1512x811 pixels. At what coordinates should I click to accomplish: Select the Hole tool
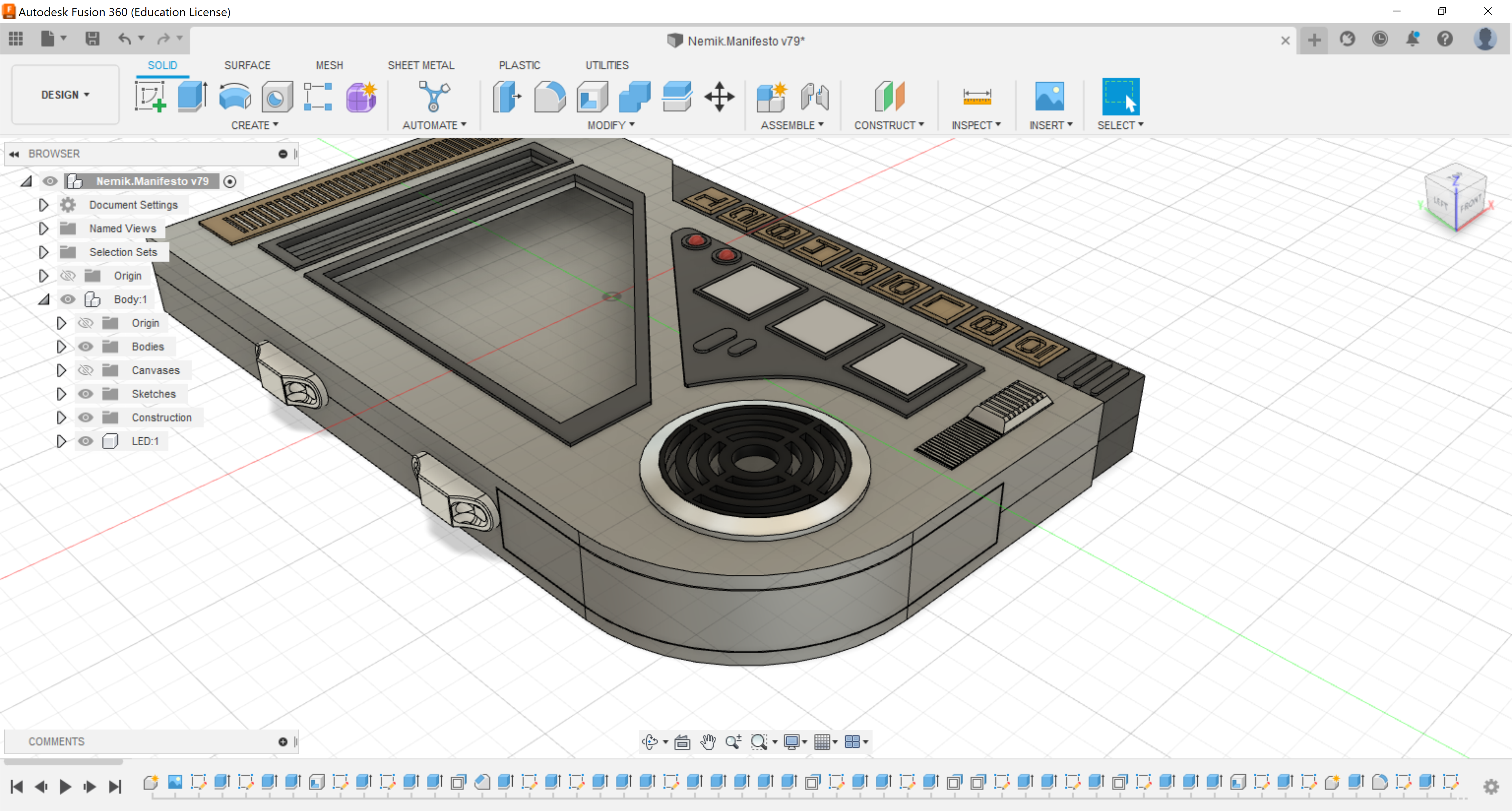point(276,97)
